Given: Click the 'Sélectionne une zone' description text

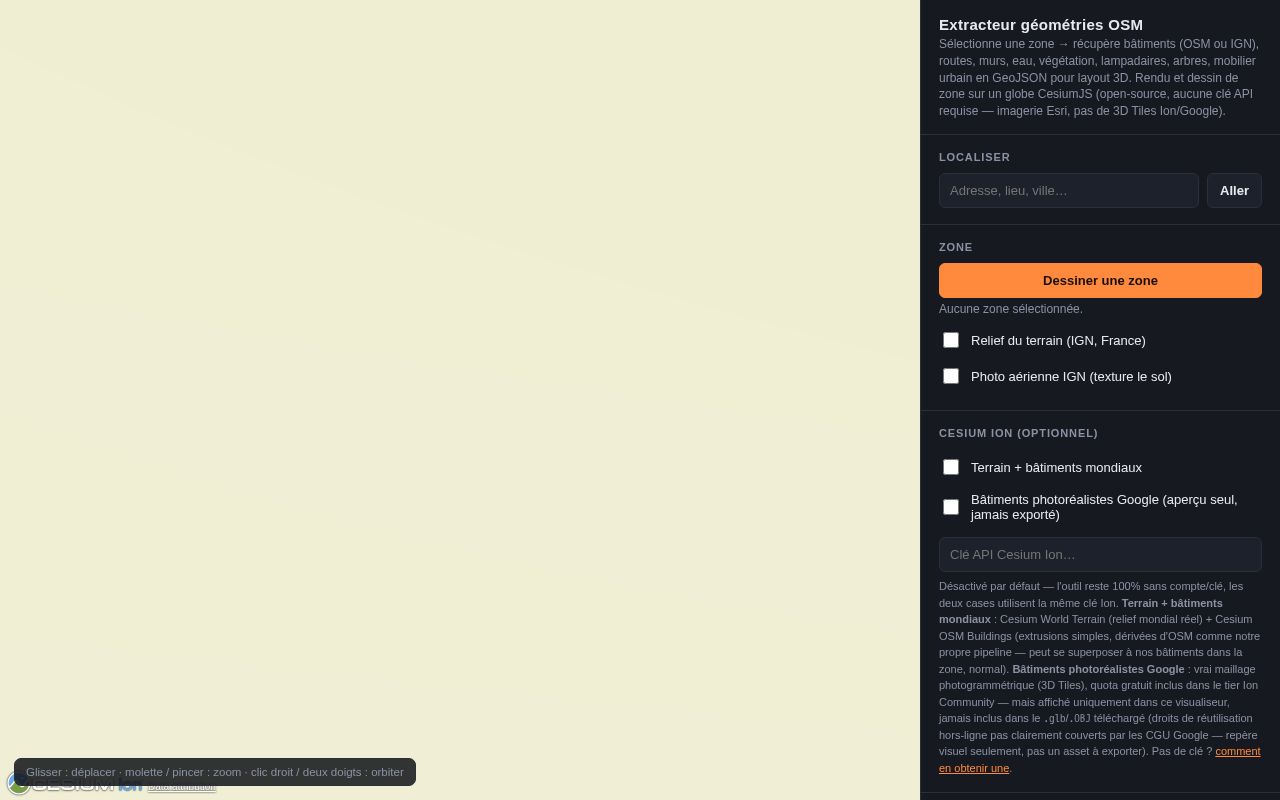Looking at the screenshot, I should tap(1100, 77).
